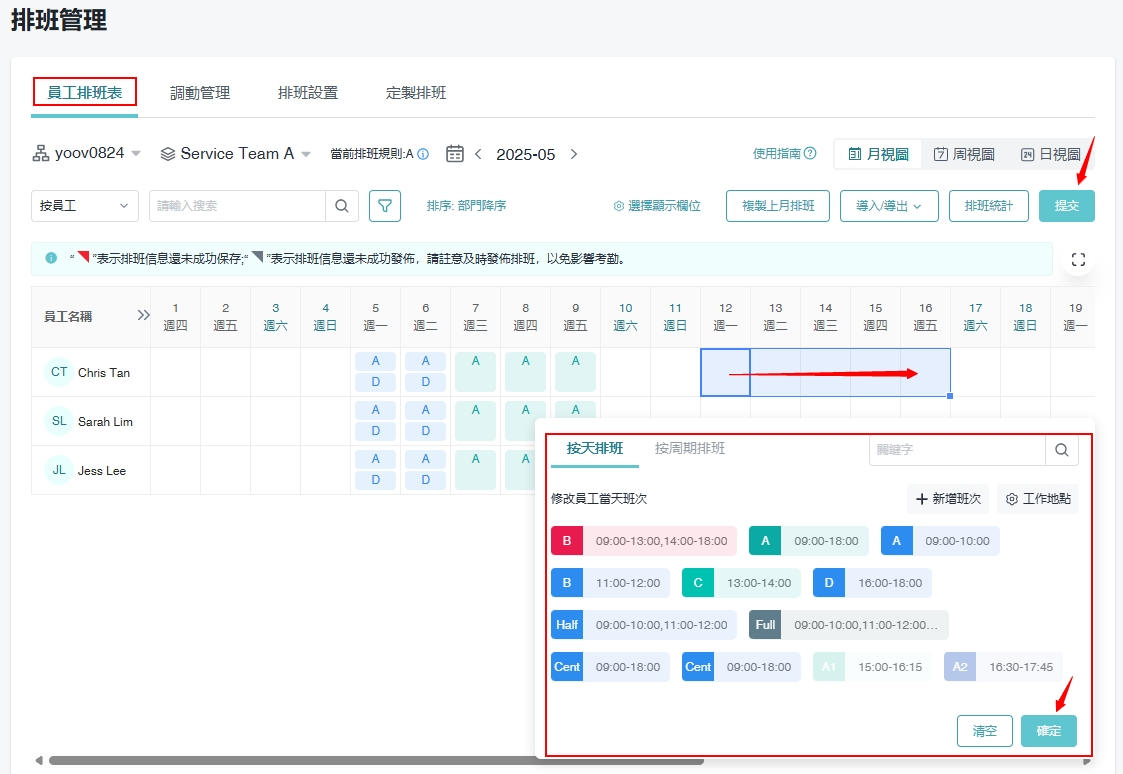Screen dimensions: 1123x774
Task: Click the search magnifier beside employee search
Action: (x=341, y=206)
